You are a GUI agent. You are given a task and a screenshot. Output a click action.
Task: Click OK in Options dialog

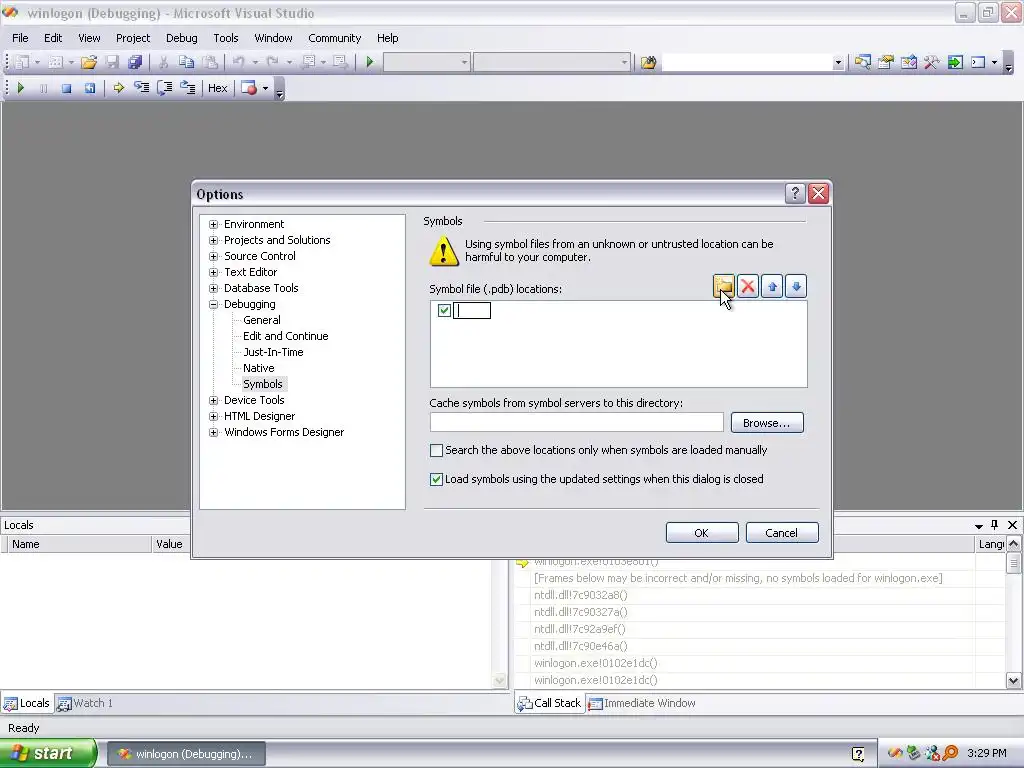tap(702, 533)
